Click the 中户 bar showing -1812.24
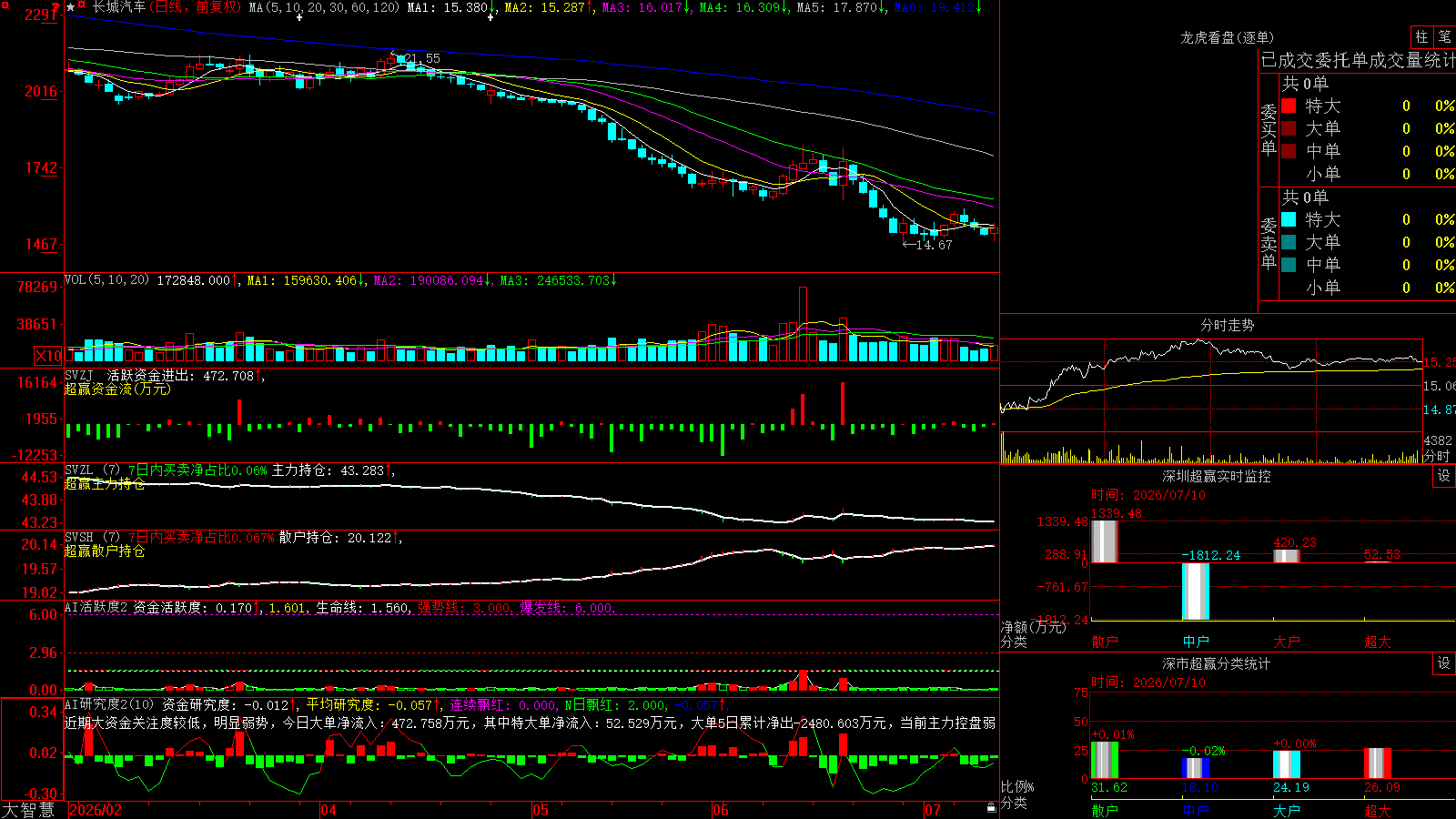This screenshot has height=819, width=1456. point(1196,591)
